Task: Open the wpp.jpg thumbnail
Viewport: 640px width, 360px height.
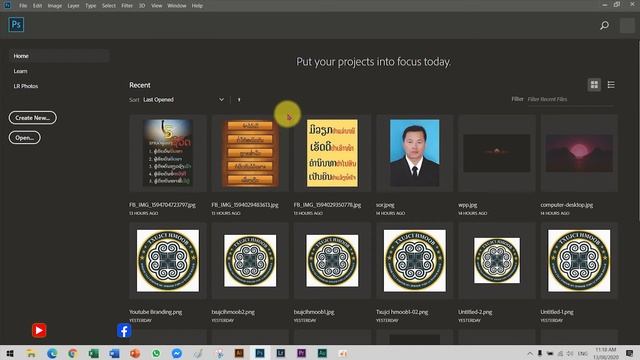Action: pyautogui.click(x=497, y=153)
